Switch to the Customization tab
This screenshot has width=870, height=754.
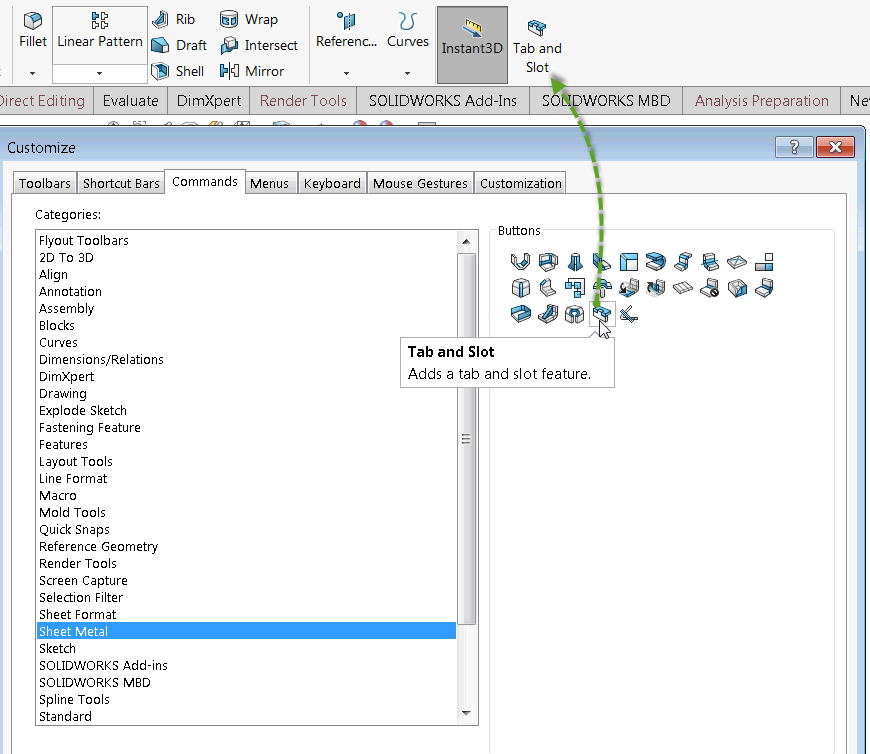(x=520, y=183)
